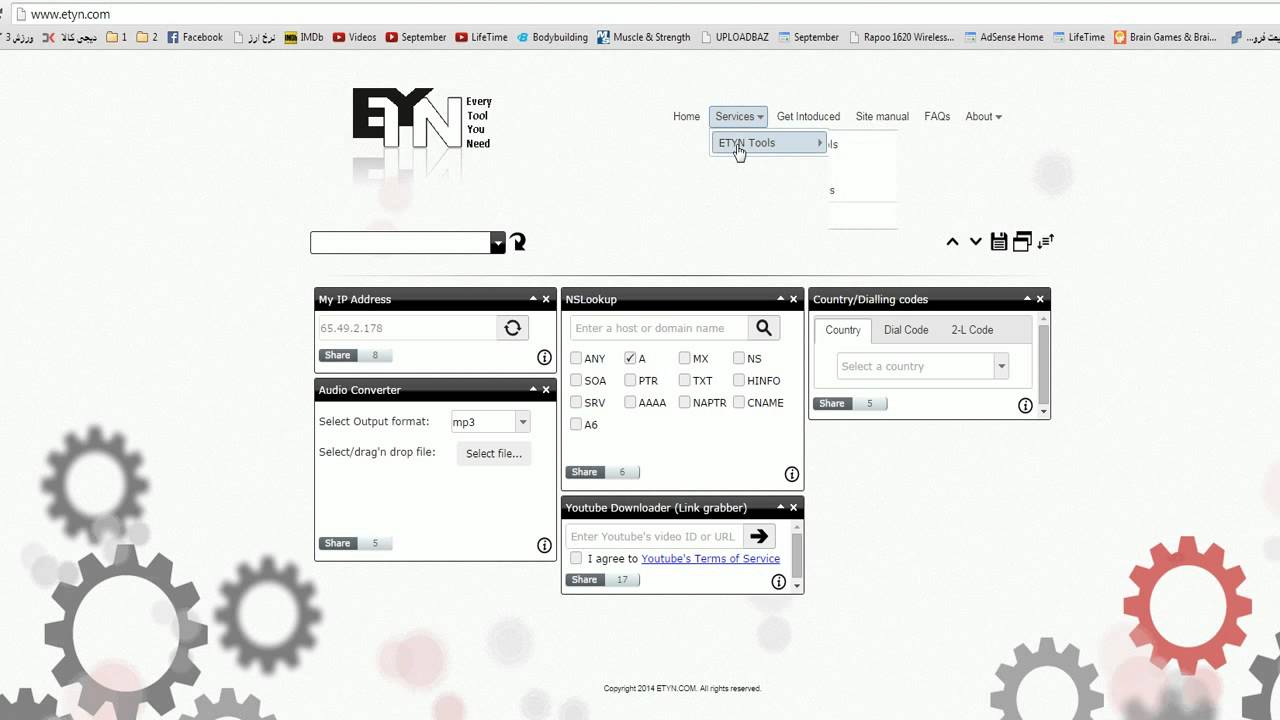
Task: Collapse the Audio Converter widget
Action: [x=533, y=390]
